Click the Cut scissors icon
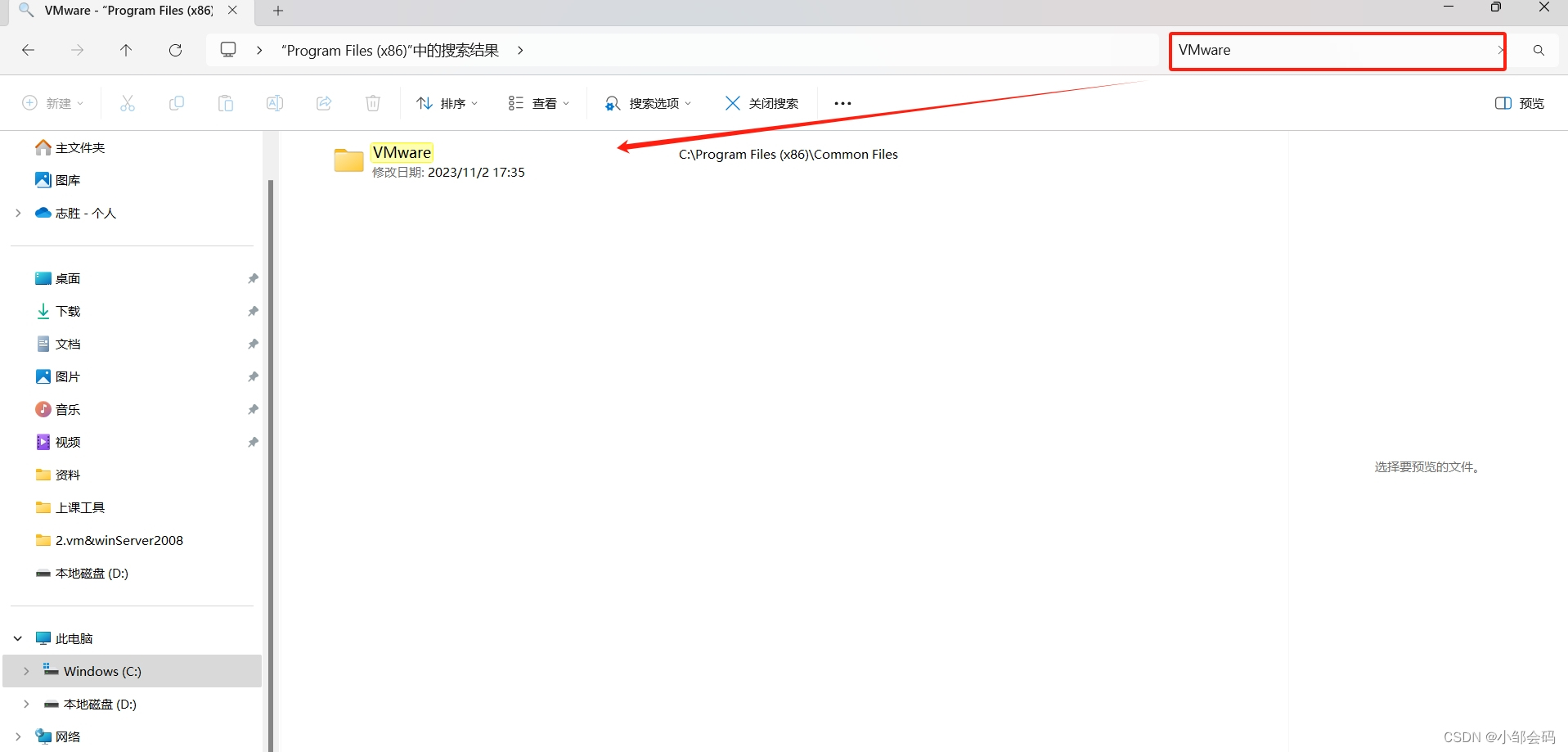This screenshot has height=752, width=1568. [127, 103]
